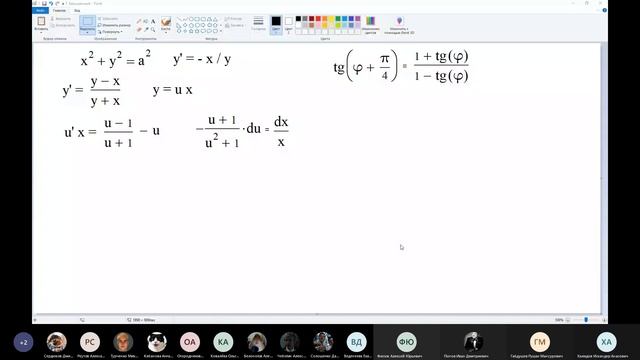This screenshot has width=640, height=360.
Task: Open the quick access toolbar customize arrow
Action: (63, 4)
